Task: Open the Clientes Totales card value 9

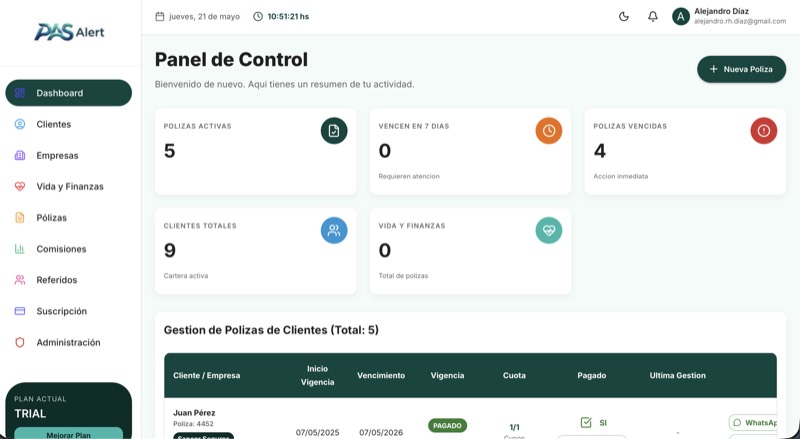Action: click(169, 250)
